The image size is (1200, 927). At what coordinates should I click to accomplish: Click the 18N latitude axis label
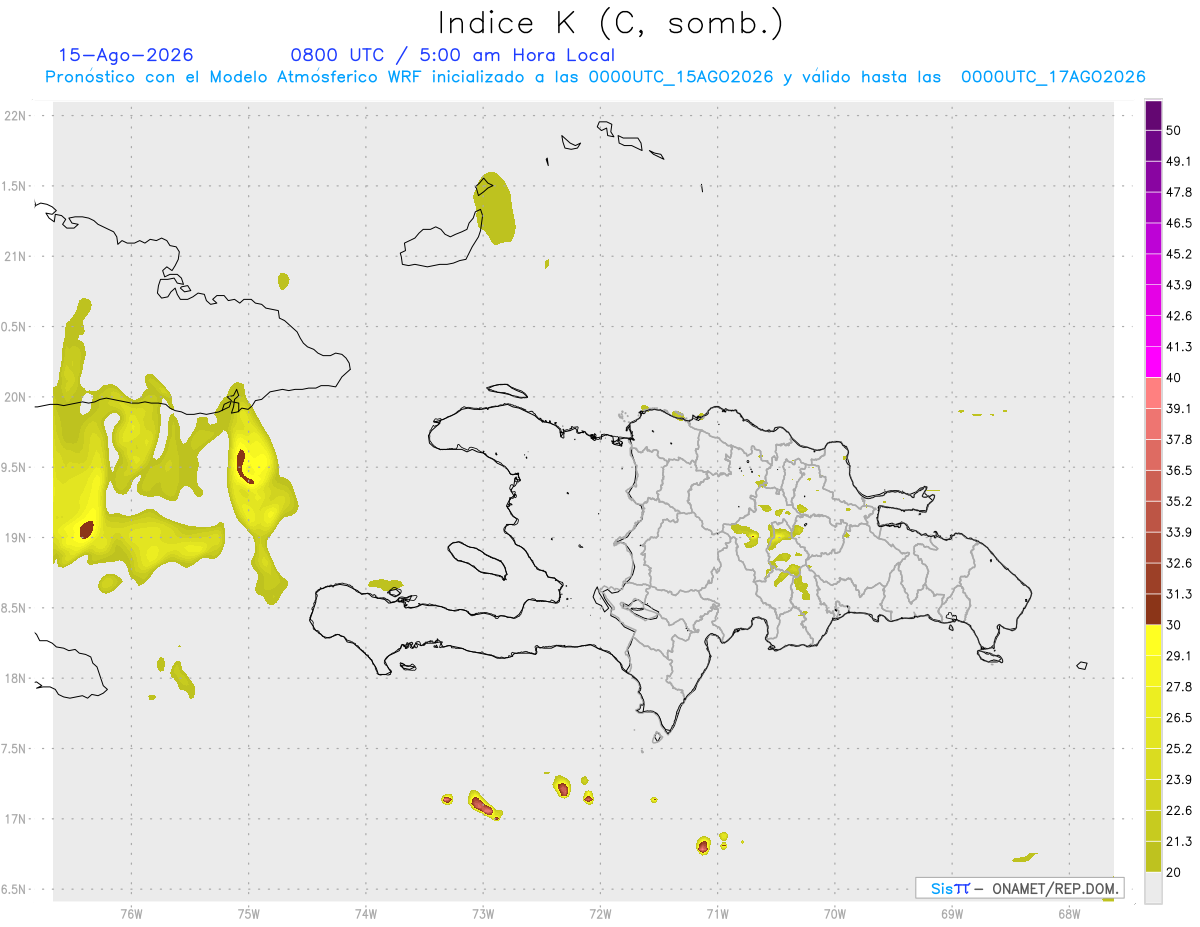16,678
